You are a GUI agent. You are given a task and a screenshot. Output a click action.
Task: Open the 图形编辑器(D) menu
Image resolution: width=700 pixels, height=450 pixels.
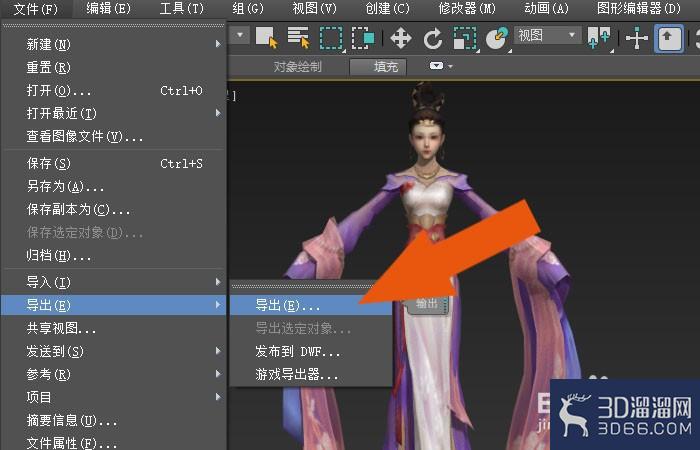pos(639,8)
